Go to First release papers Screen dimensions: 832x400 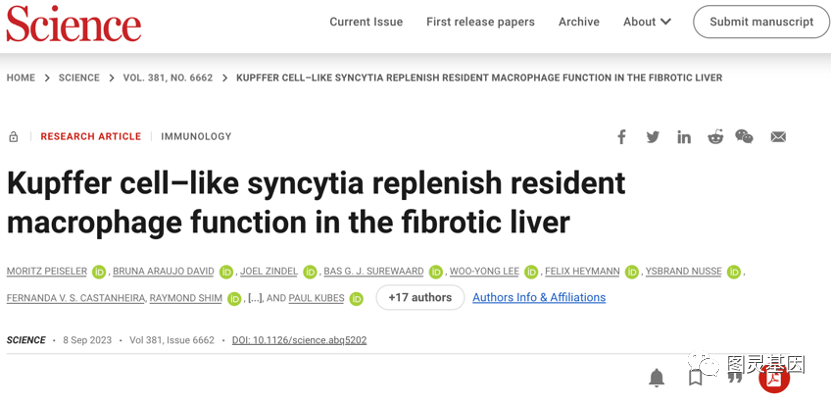(480, 22)
